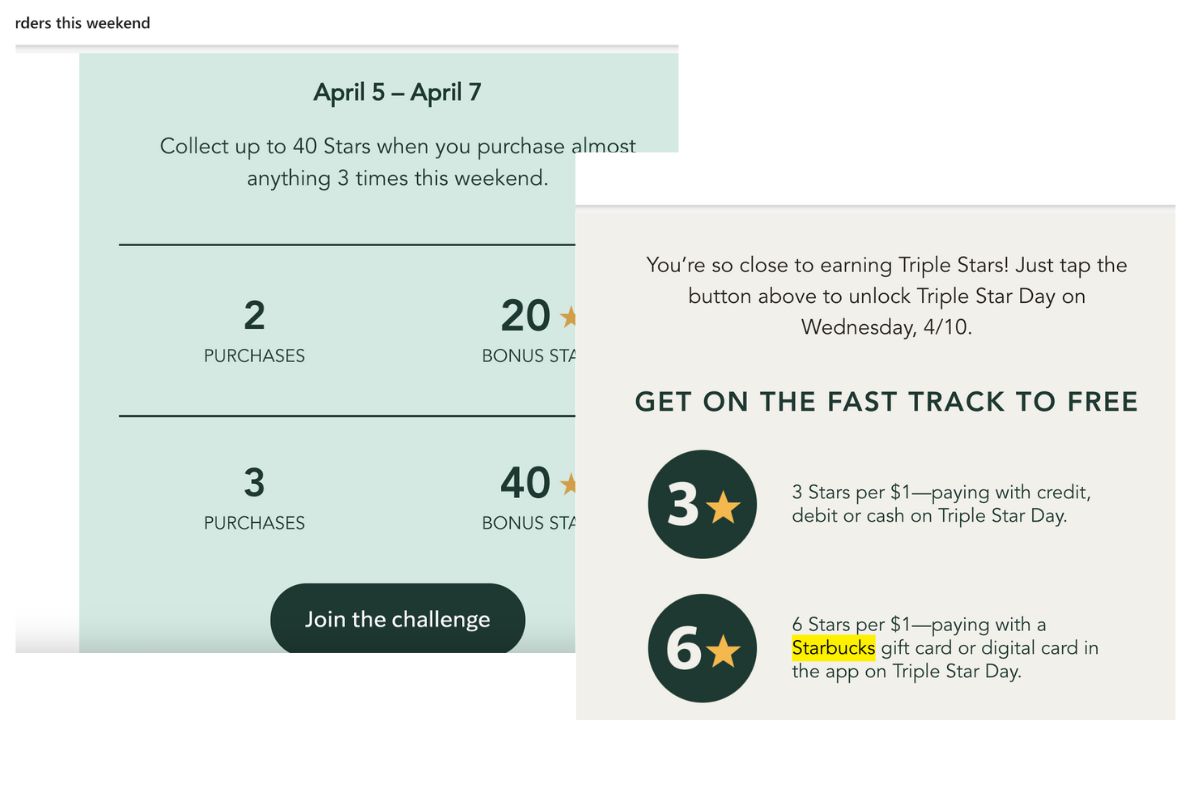Select the April 5 – April 7 heading
Image resolution: width=1200 pixels, height=800 pixels.
pyautogui.click(x=397, y=92)
